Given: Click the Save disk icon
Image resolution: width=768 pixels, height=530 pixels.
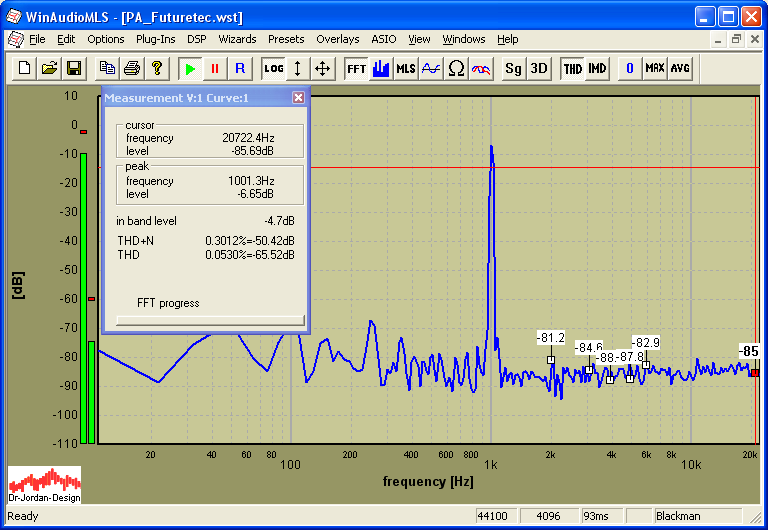Looking at the screenshot, I should pyautogui.click(x=73, y=68).
